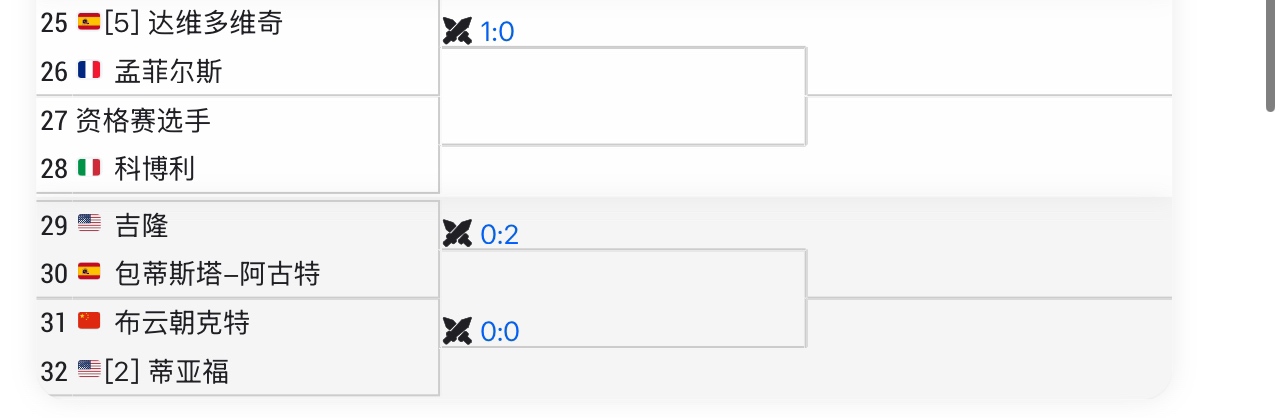
Task: Click US flag next to 蒂亚福
Action: (89, 371)
